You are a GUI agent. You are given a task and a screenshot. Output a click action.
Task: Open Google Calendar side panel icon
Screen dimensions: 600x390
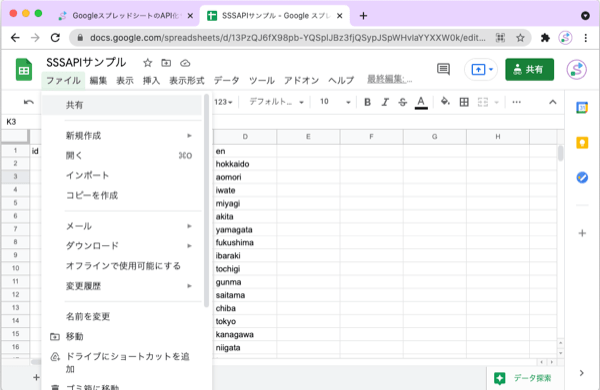(x=582, y=108)
